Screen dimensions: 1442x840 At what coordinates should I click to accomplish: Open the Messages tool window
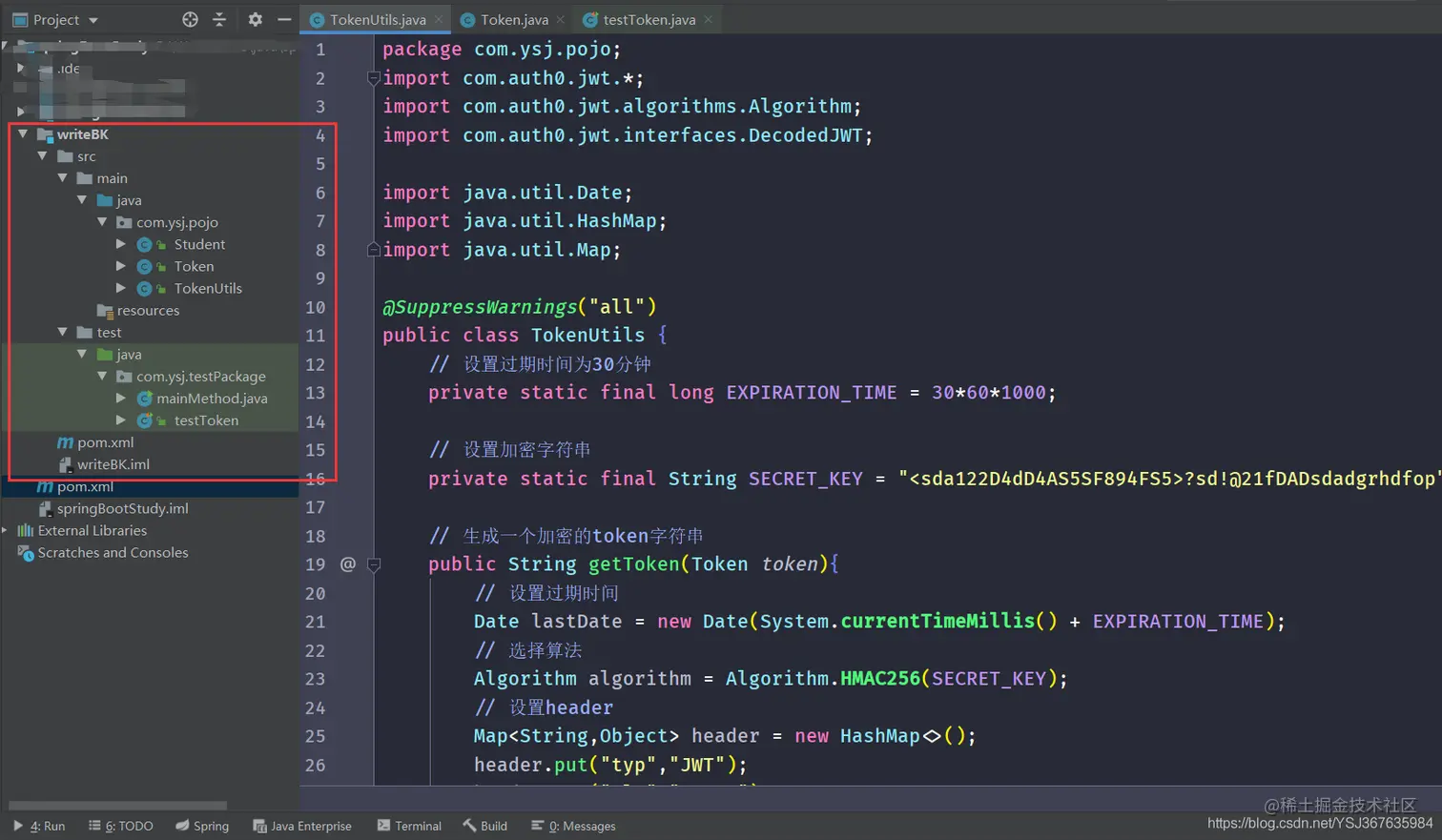tap(573, 826)
